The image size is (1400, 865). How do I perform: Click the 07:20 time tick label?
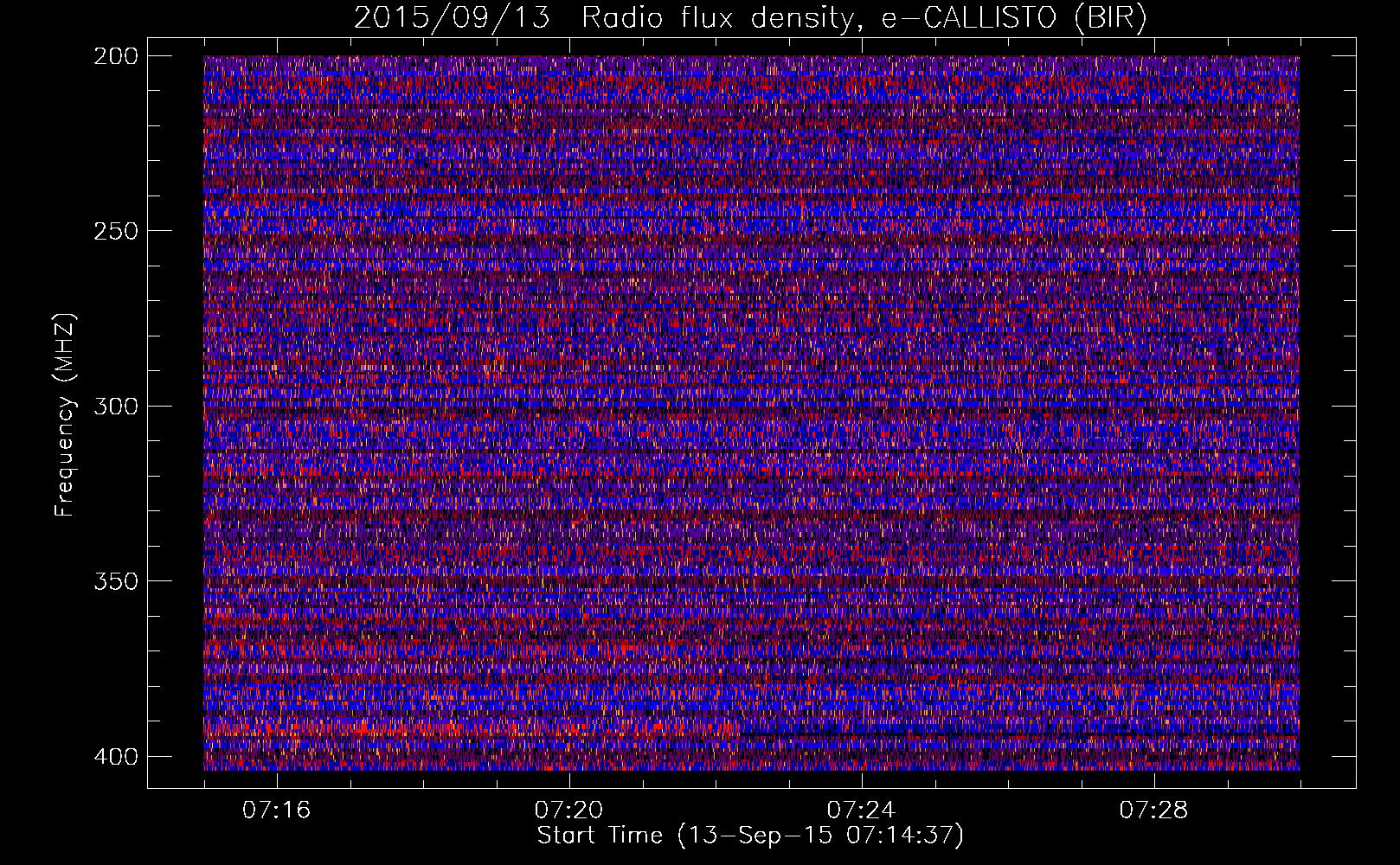point(568,811)
